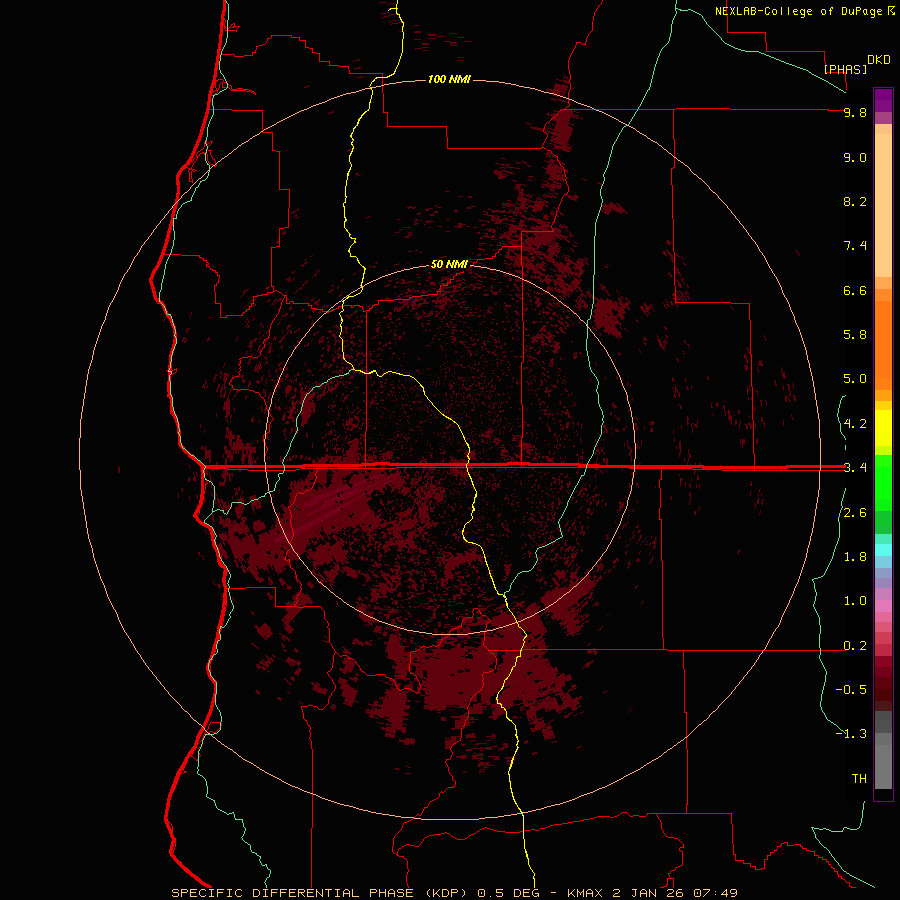Click the 7.4 scale label
The image size is (900, 900).
click(855, 246)
